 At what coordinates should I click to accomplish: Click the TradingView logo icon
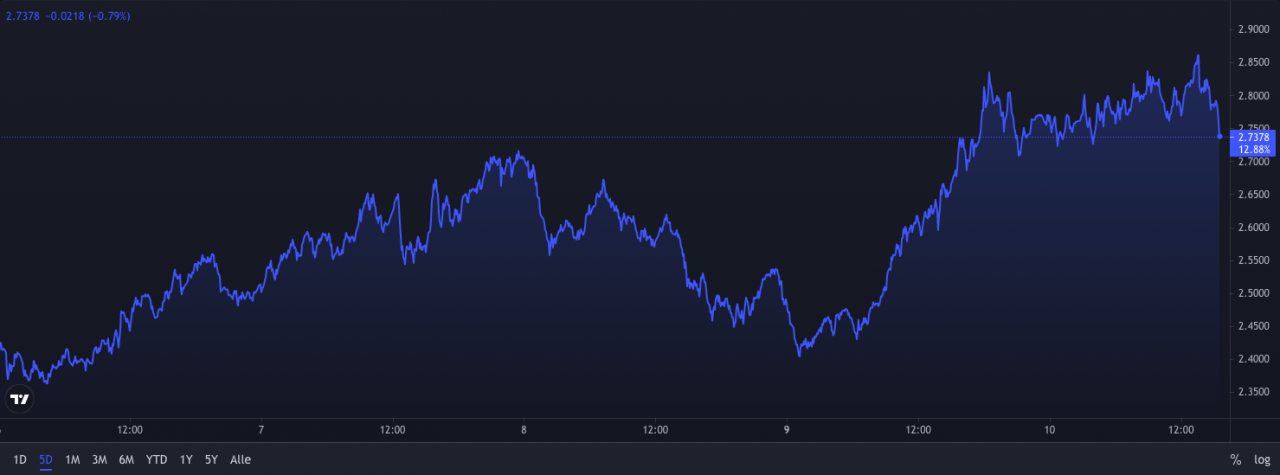tap(20, 399)
